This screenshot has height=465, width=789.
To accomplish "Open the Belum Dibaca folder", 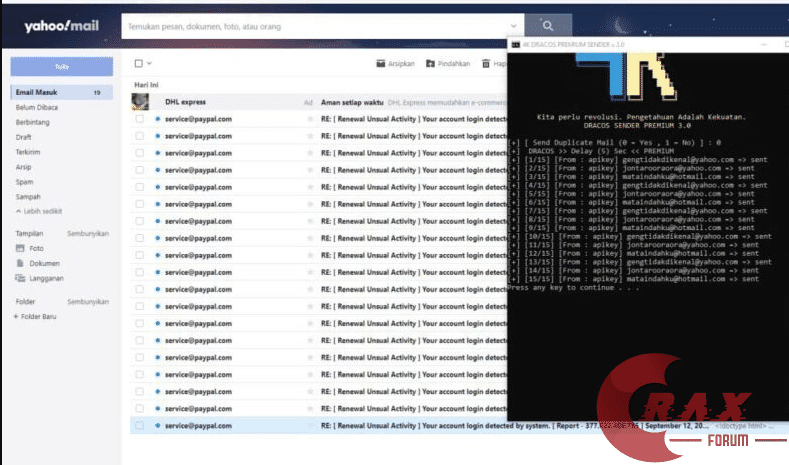I will click(x=37, y=107).
